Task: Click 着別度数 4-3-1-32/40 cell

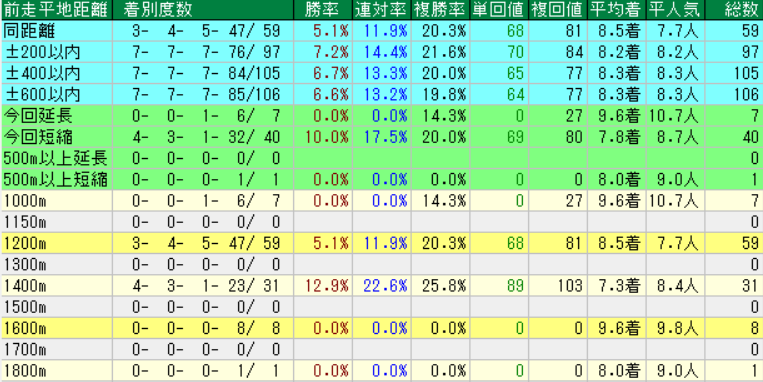Action: click(x=206, y=137)
